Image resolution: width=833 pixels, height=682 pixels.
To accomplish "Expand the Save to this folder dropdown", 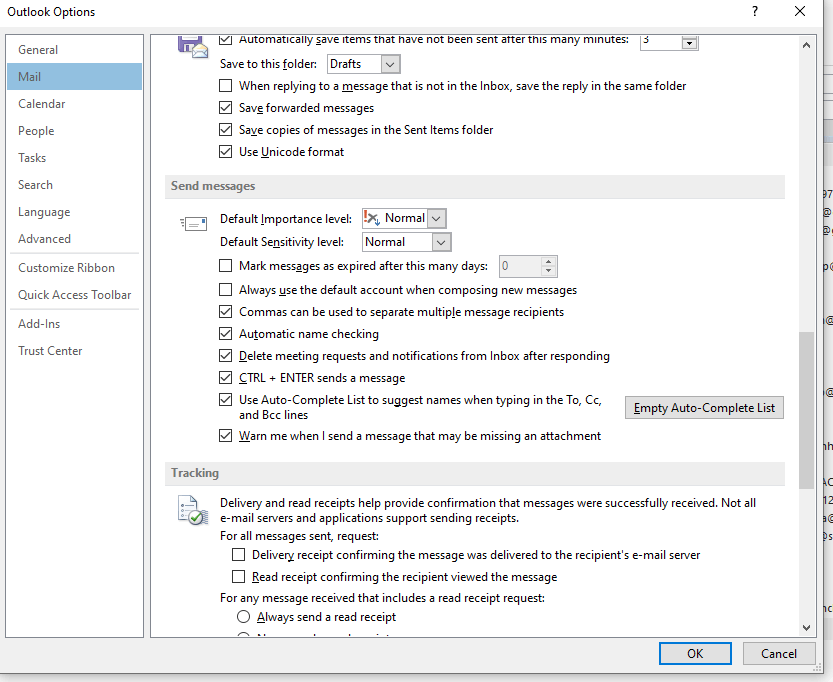I will click(390, 64).
